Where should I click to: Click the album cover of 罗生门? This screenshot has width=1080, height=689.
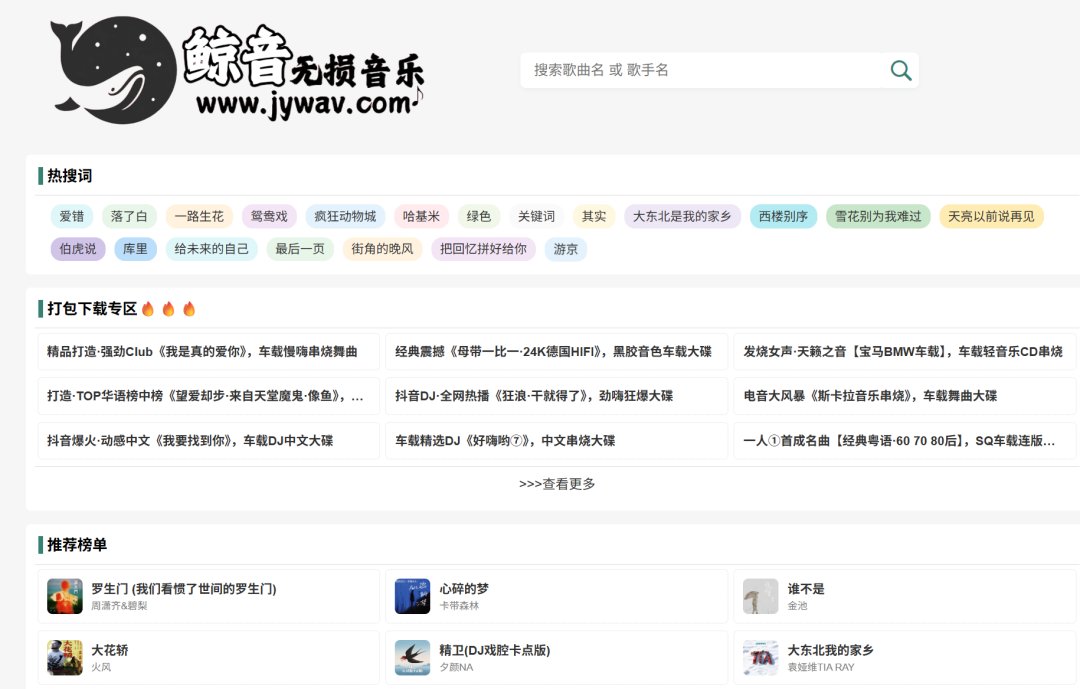click(x=64, y=597)
